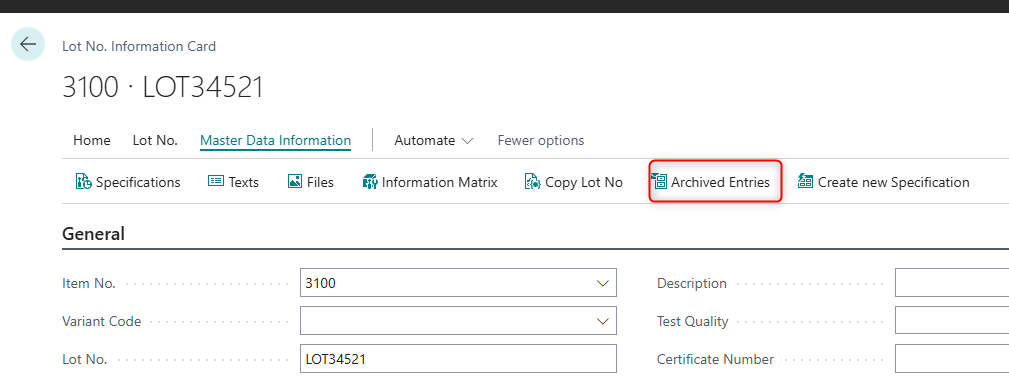Click the Texts icon
This screenshot has width=1009, height=378.
(216, 182)
